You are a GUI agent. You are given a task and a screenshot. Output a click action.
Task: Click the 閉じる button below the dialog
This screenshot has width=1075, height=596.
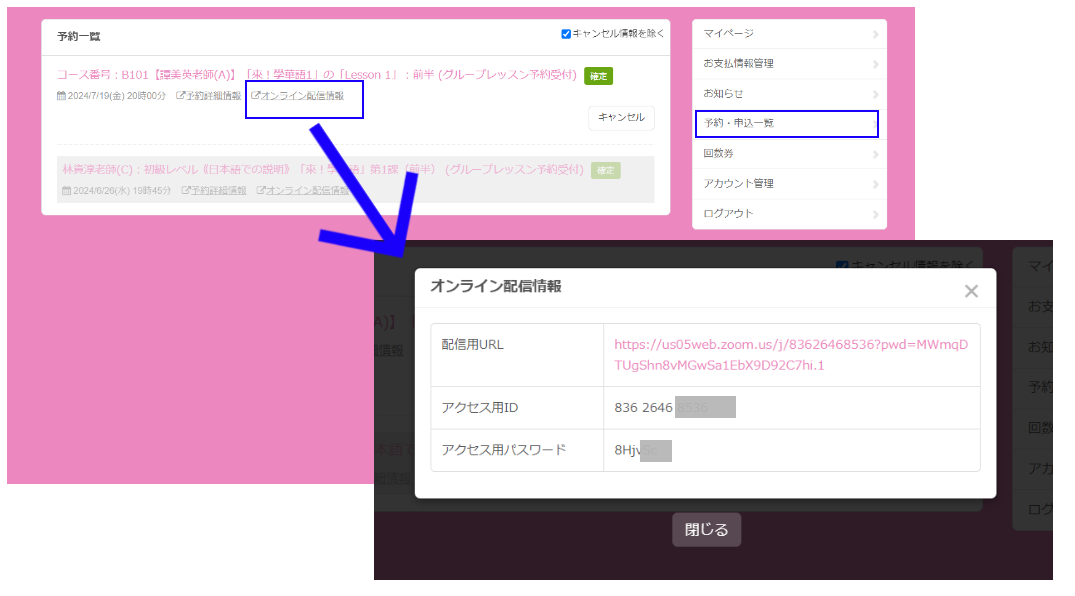pyautogui.click(x=706, y=530)
